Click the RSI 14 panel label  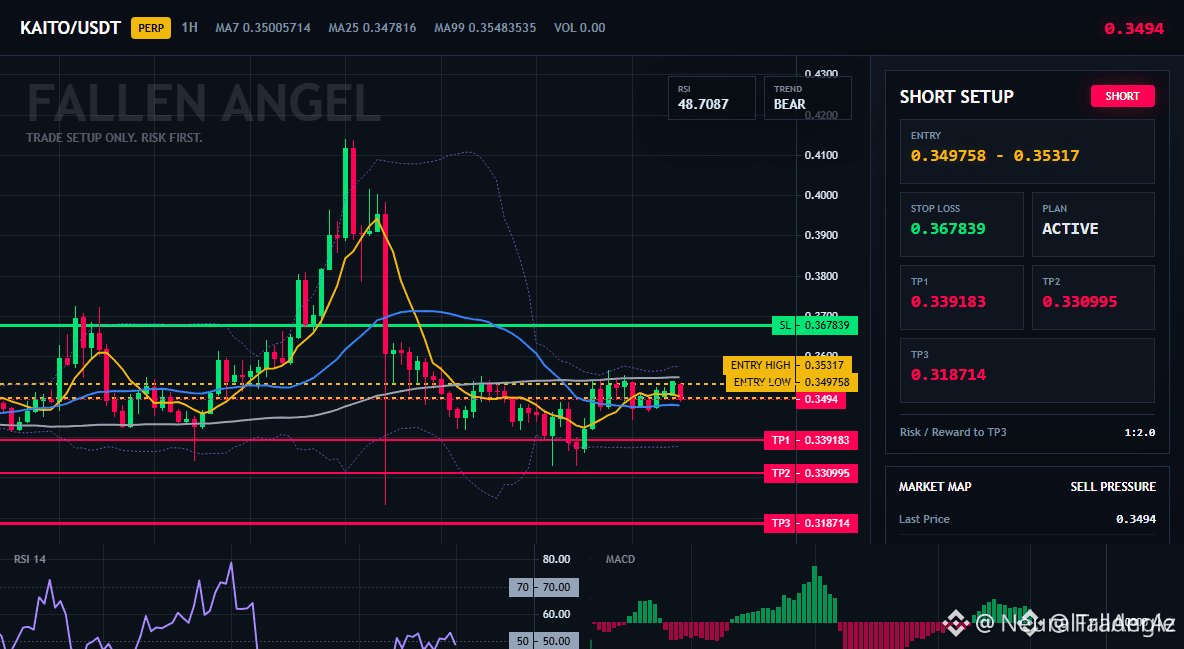point(29,559)
